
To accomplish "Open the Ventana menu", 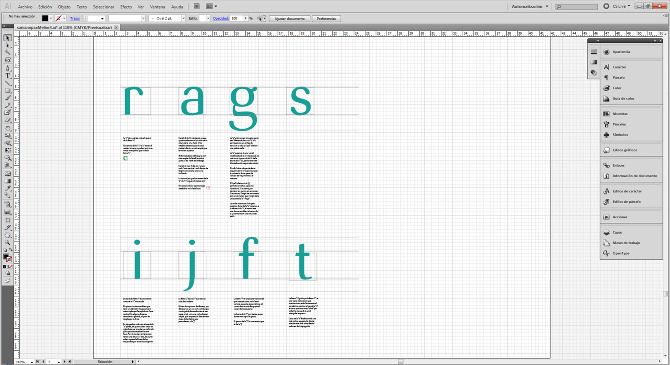I will click(157, 7).
